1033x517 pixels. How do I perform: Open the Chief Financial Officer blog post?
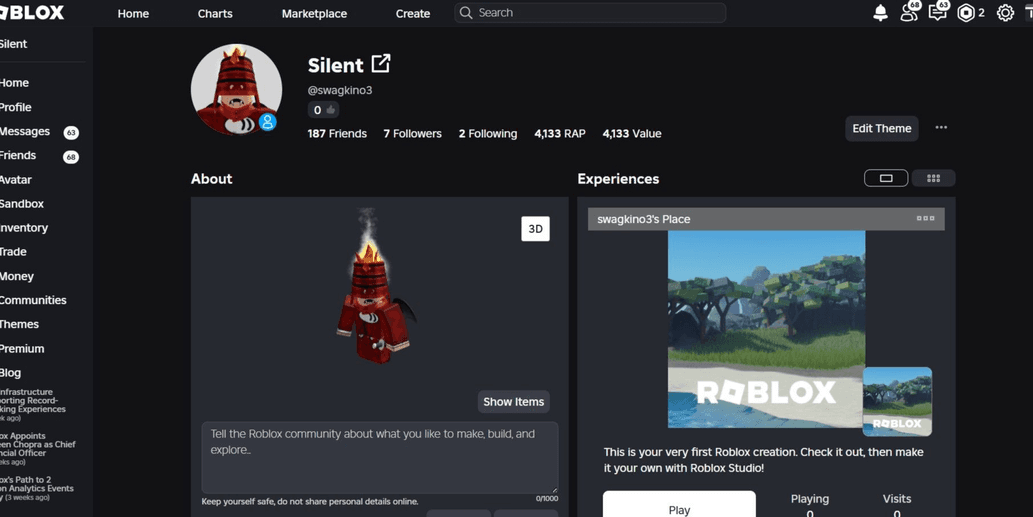(x=38, y=449)
